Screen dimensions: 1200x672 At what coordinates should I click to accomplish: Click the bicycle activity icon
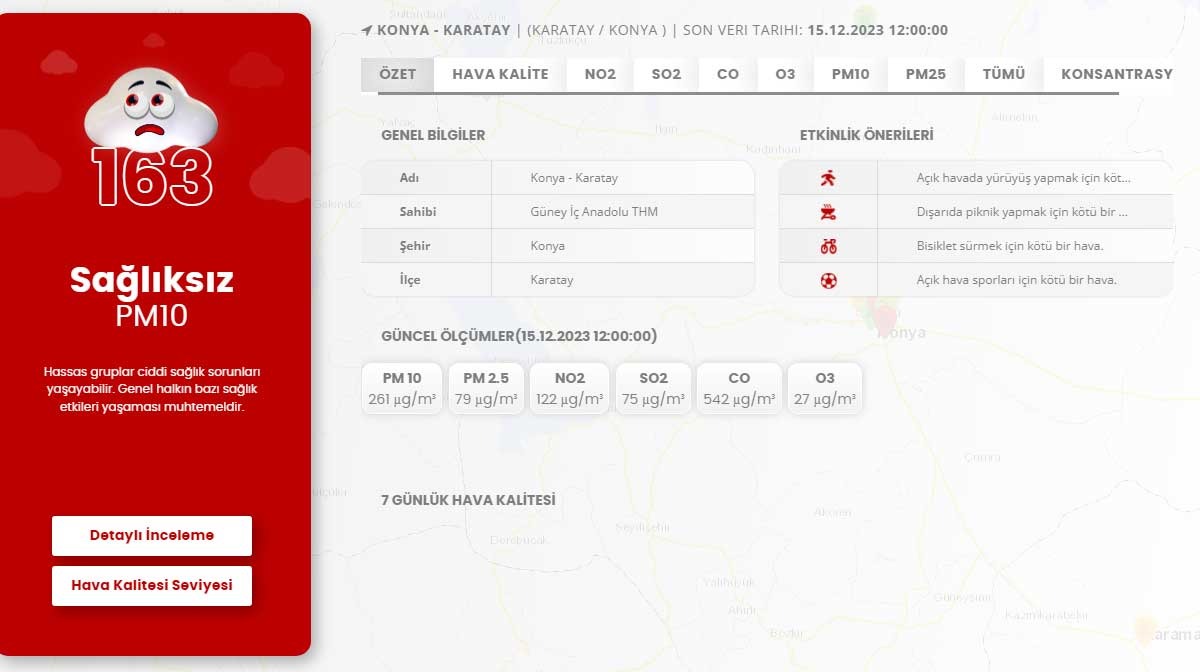827,246
